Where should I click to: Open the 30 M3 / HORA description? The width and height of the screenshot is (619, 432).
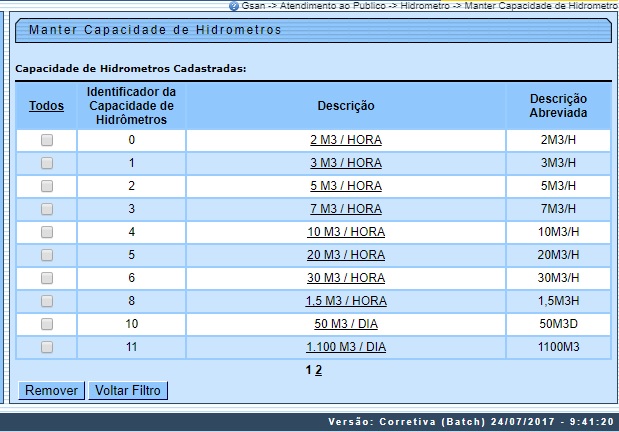click(346, 278)
